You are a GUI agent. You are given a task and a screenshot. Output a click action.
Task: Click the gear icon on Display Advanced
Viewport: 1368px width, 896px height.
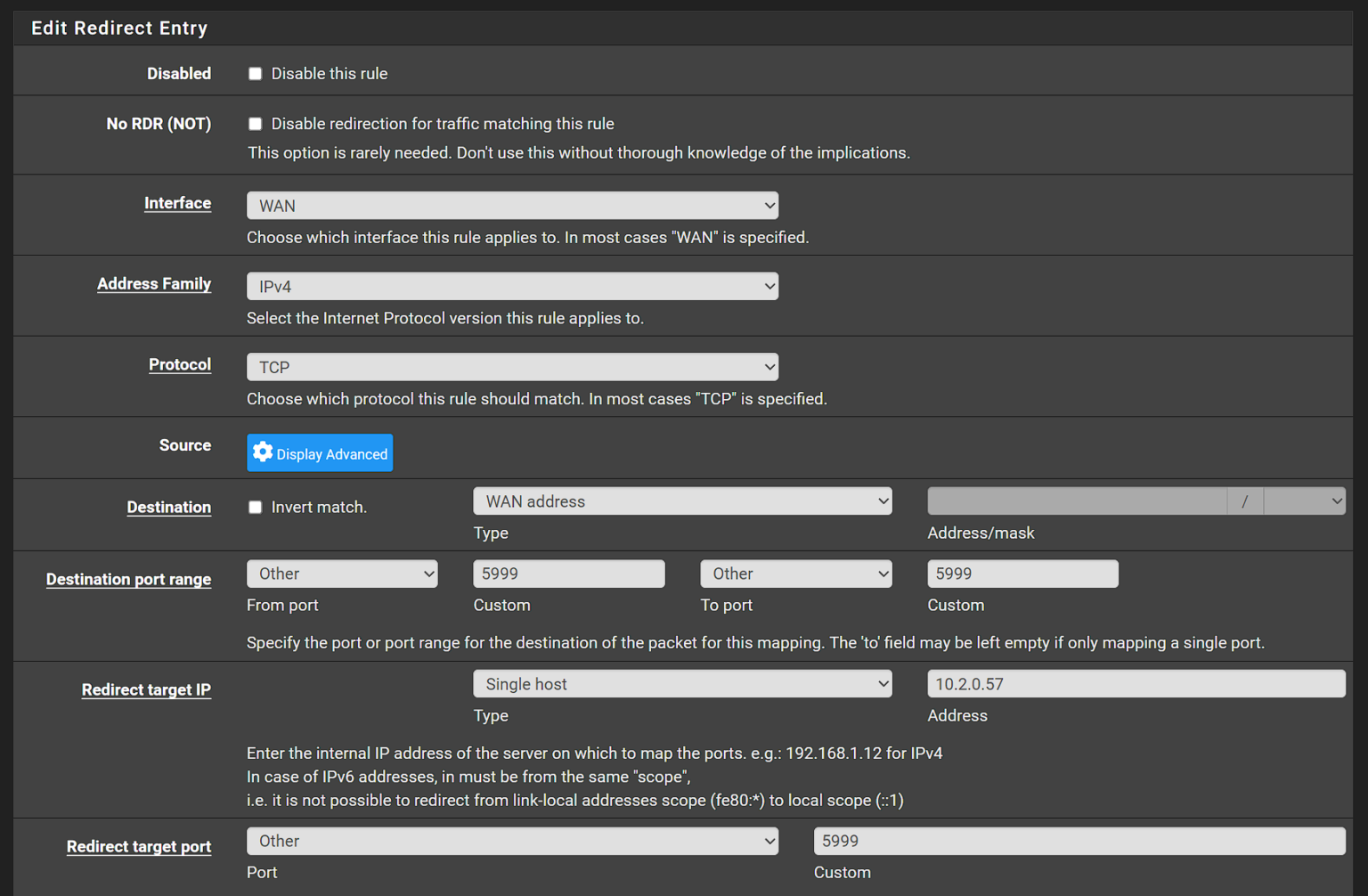263,452
